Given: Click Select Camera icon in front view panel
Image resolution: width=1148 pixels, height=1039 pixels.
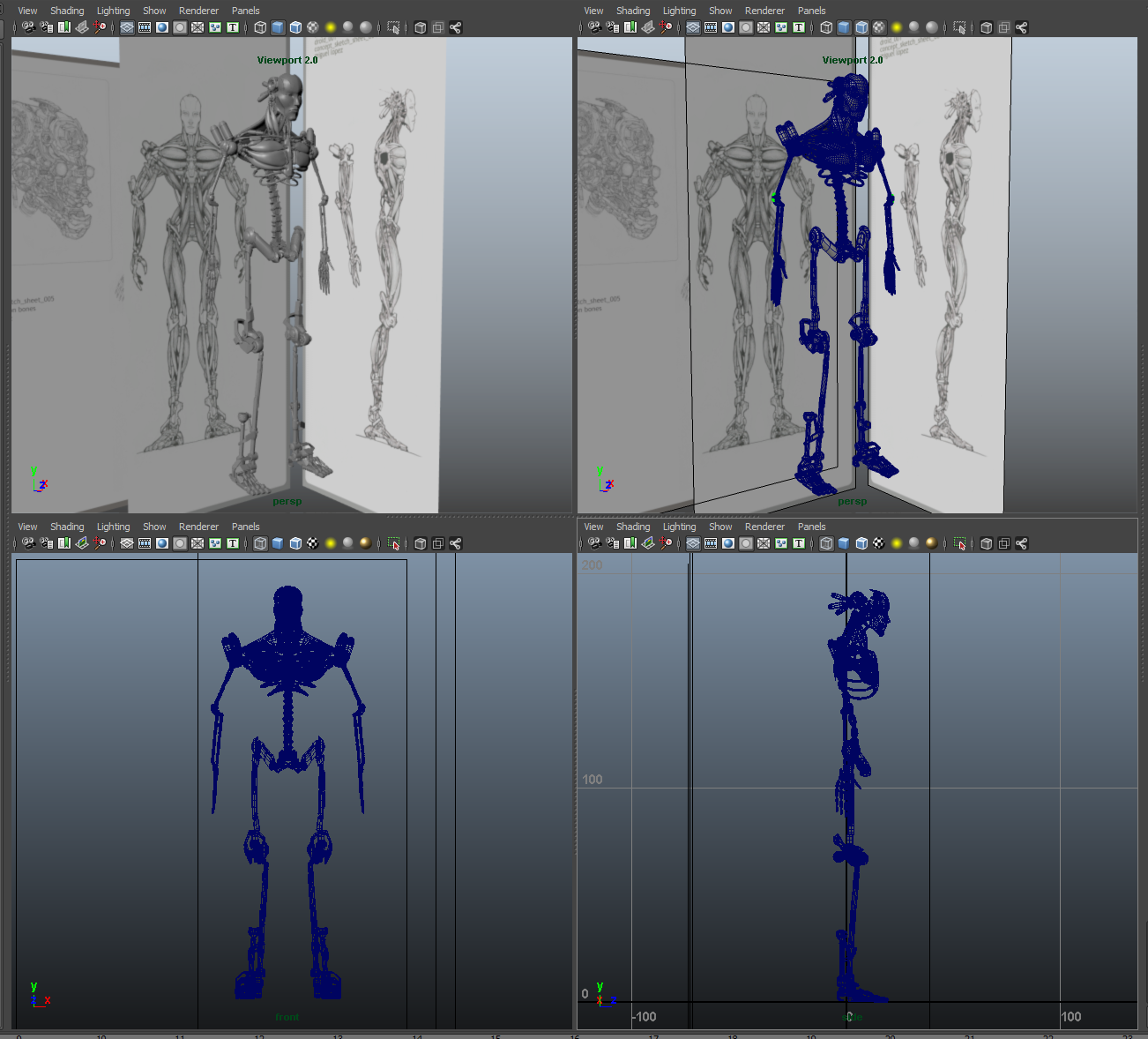Looking at the screenshot, I should (28, 543).
